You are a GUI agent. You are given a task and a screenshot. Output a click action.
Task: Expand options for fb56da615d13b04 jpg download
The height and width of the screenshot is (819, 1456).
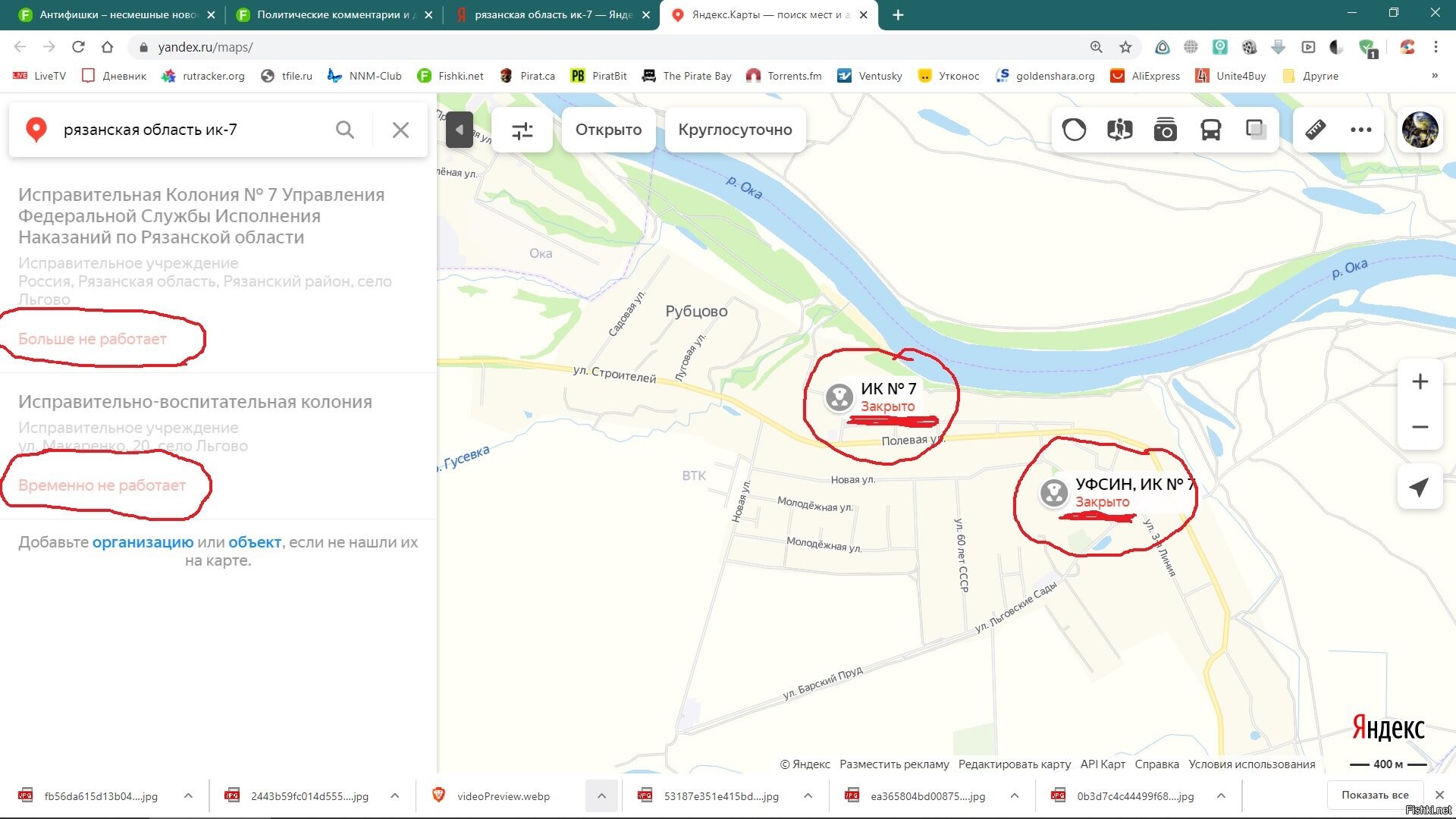[188, 796]
